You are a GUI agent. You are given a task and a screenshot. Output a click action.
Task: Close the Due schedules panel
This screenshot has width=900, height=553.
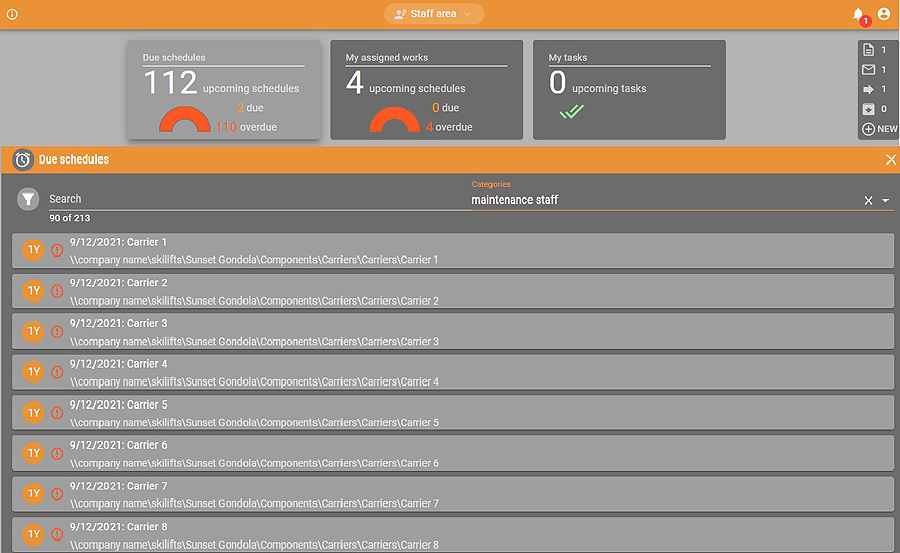click(890, 160)
